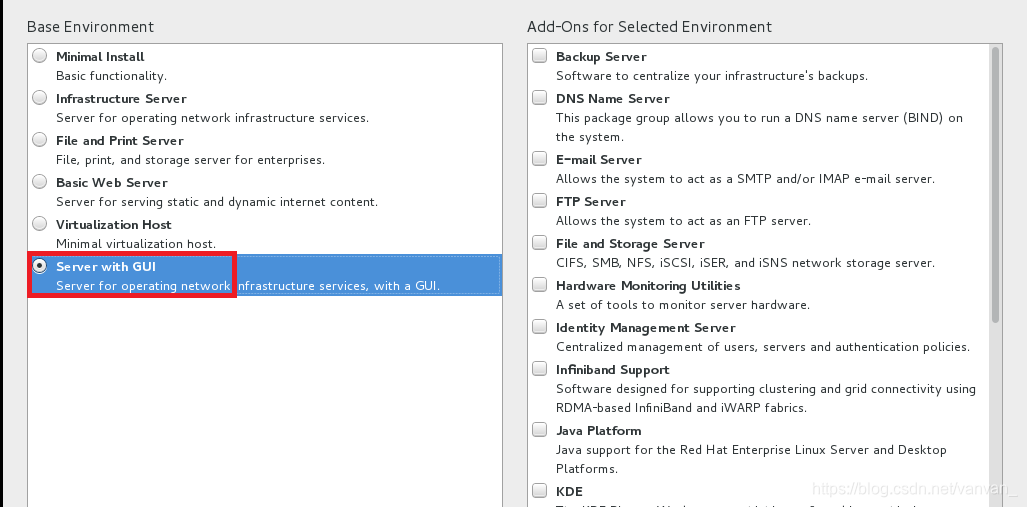This screenshot has height=507, width=1027.
Task: Check the DNS Name Server add-on
Action: [x=539, y=99]
